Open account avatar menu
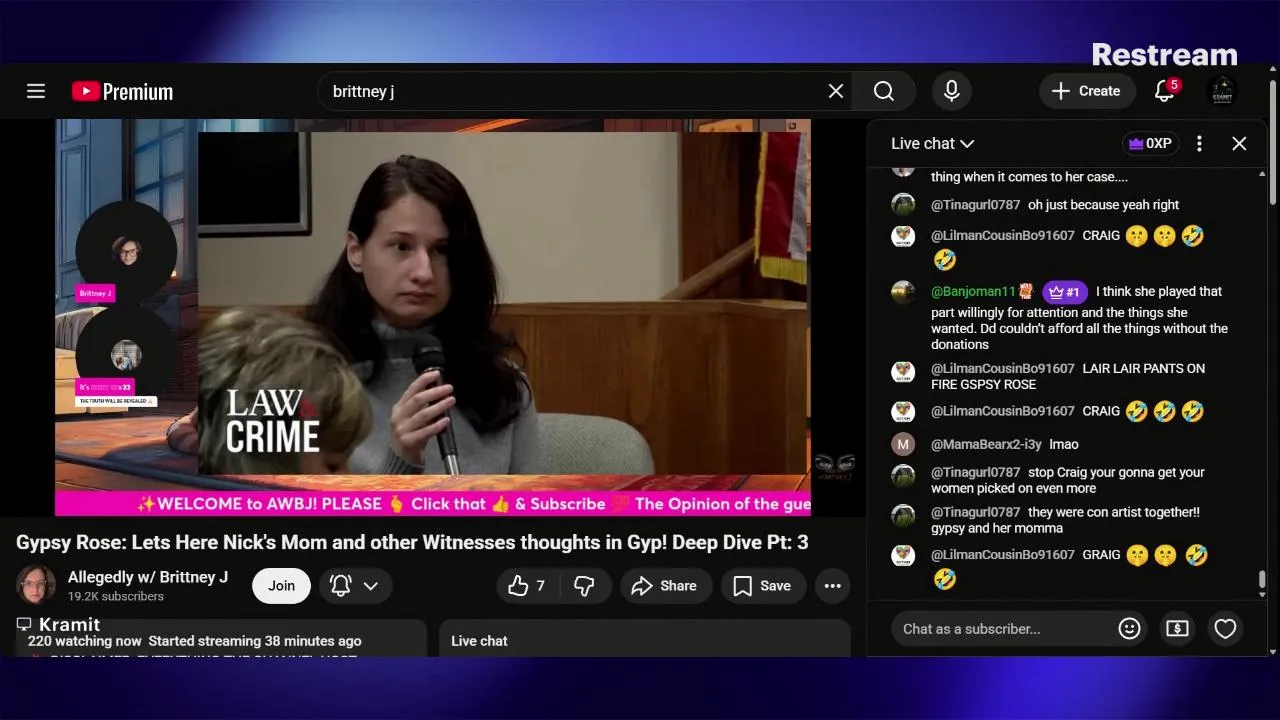Viewport: 1280px width, 720px height. tap(1221, 91)
